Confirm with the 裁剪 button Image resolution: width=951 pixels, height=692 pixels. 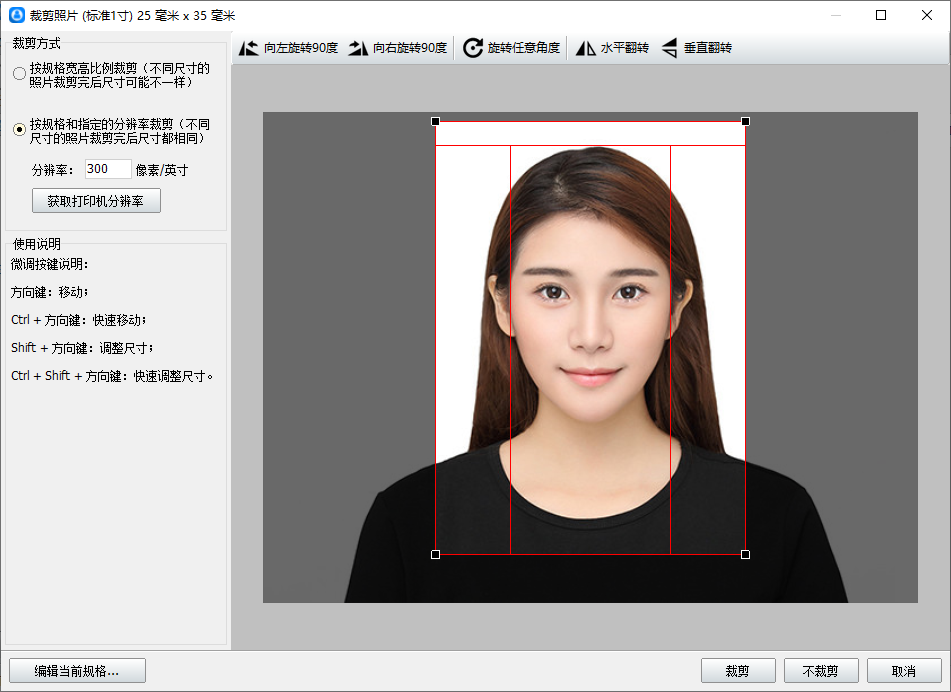point(738,671)
